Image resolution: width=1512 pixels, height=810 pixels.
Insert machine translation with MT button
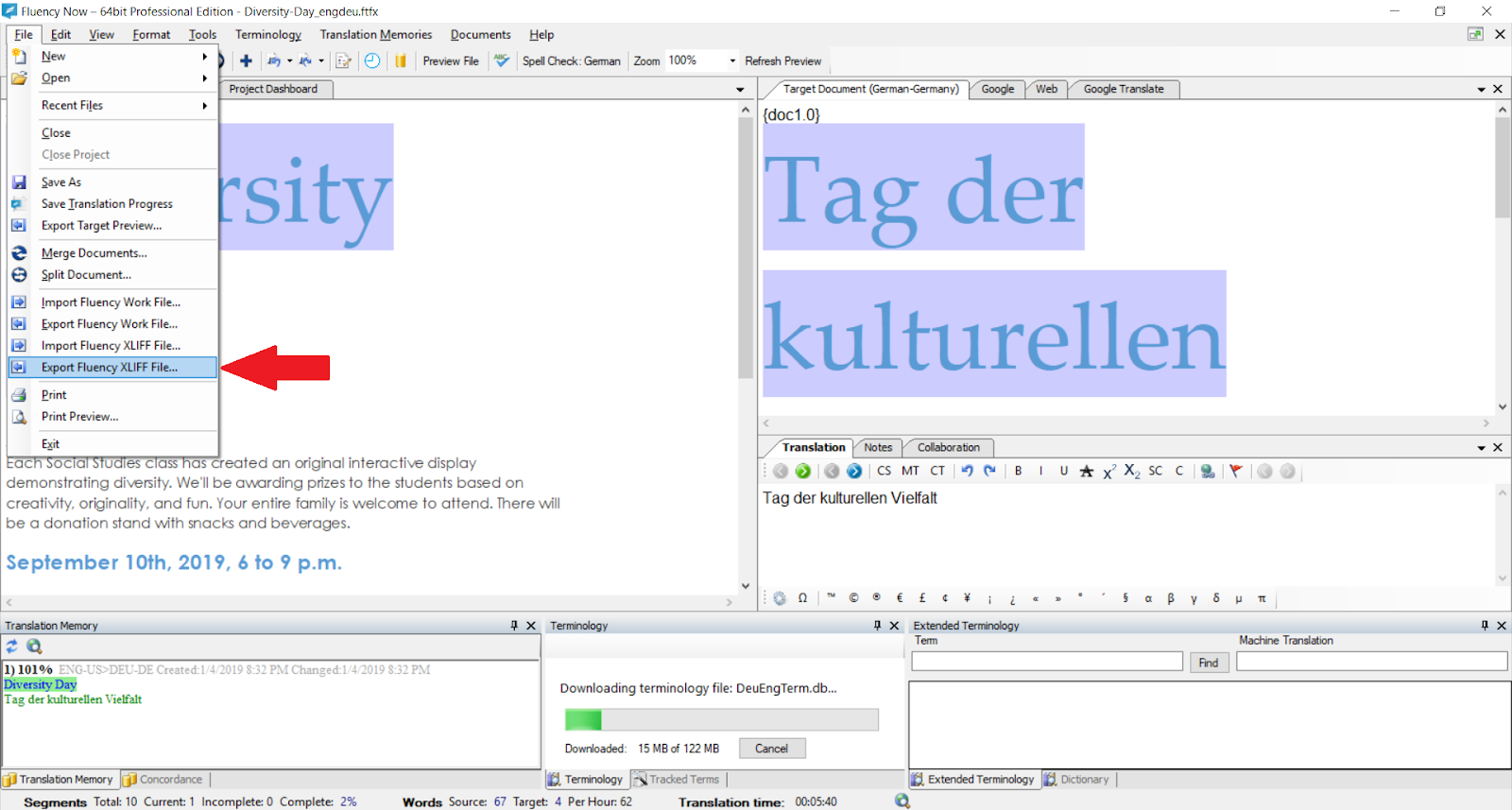910,471
